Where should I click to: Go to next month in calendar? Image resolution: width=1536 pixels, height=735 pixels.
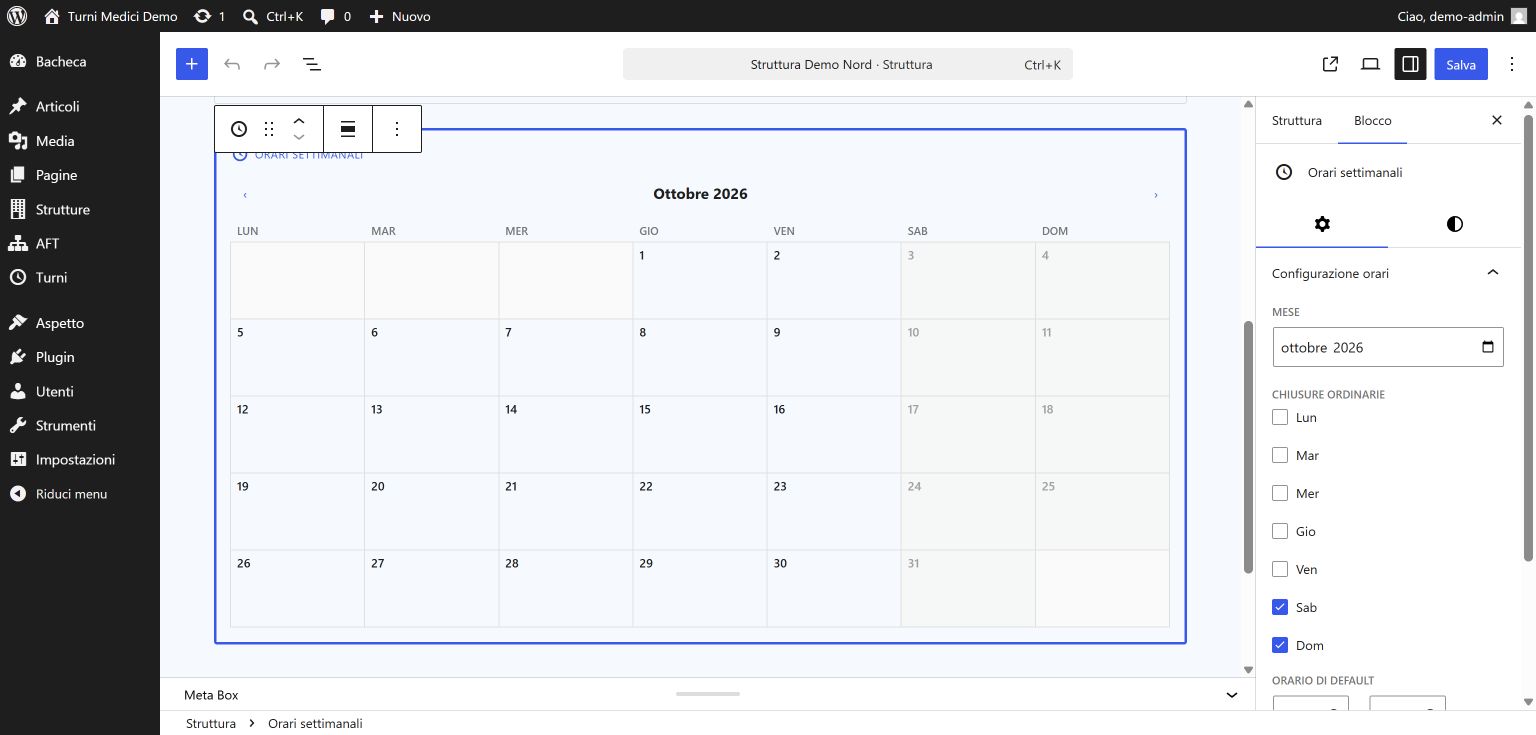click(1156, 195)
